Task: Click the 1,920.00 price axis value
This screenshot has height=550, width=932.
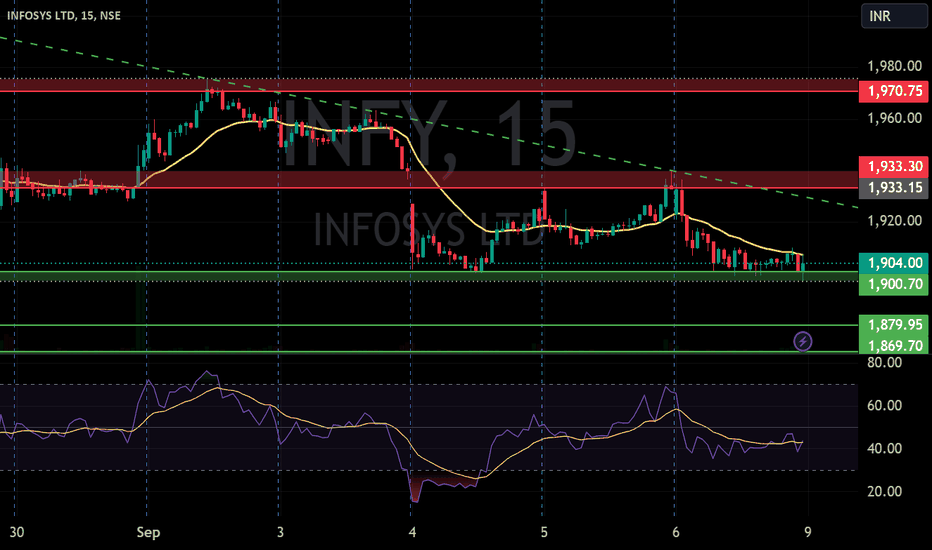Action: (895, 221)
